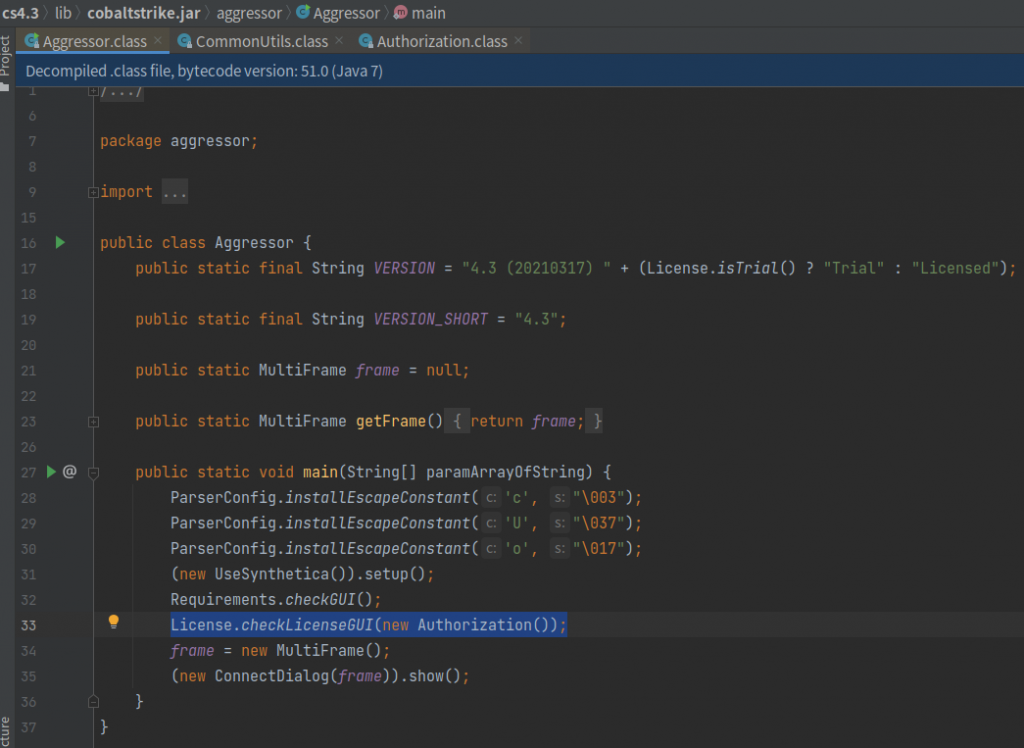The height and width of the screenshot is (748, 1024).
Task: Click the run icon beside class Aggressor
Action: pos(60,242)
